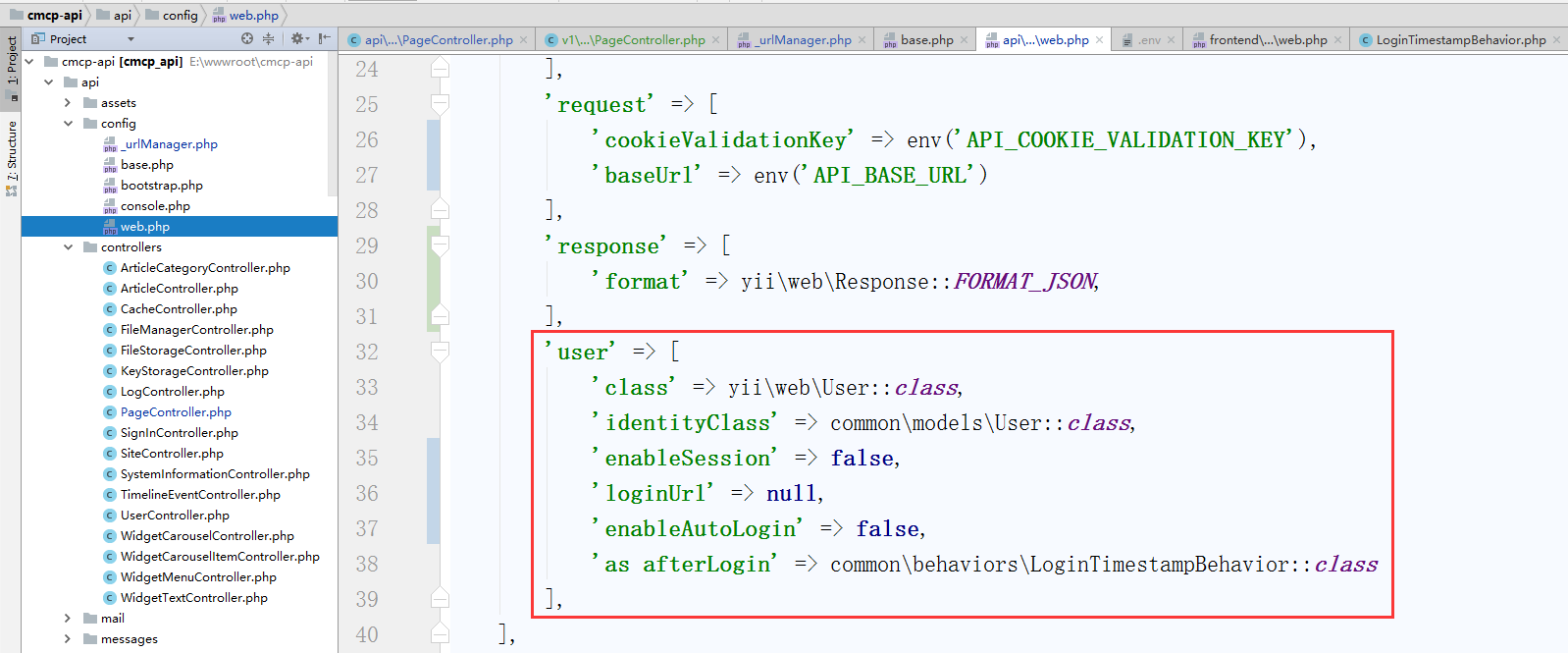The image size is (1568, 653).
Task: Click the web.php breadcrumb
Action: [x=245, y=15]
